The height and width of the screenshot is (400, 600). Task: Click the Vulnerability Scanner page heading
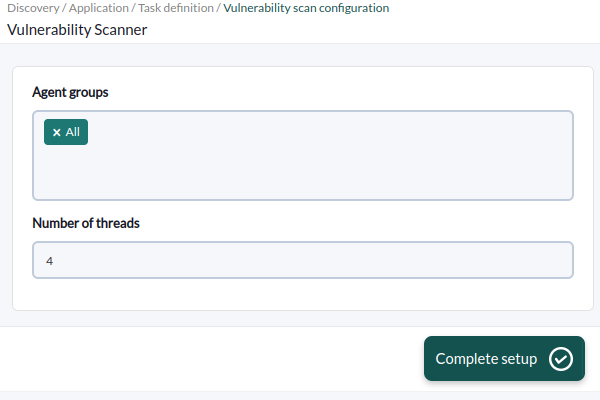77,30
